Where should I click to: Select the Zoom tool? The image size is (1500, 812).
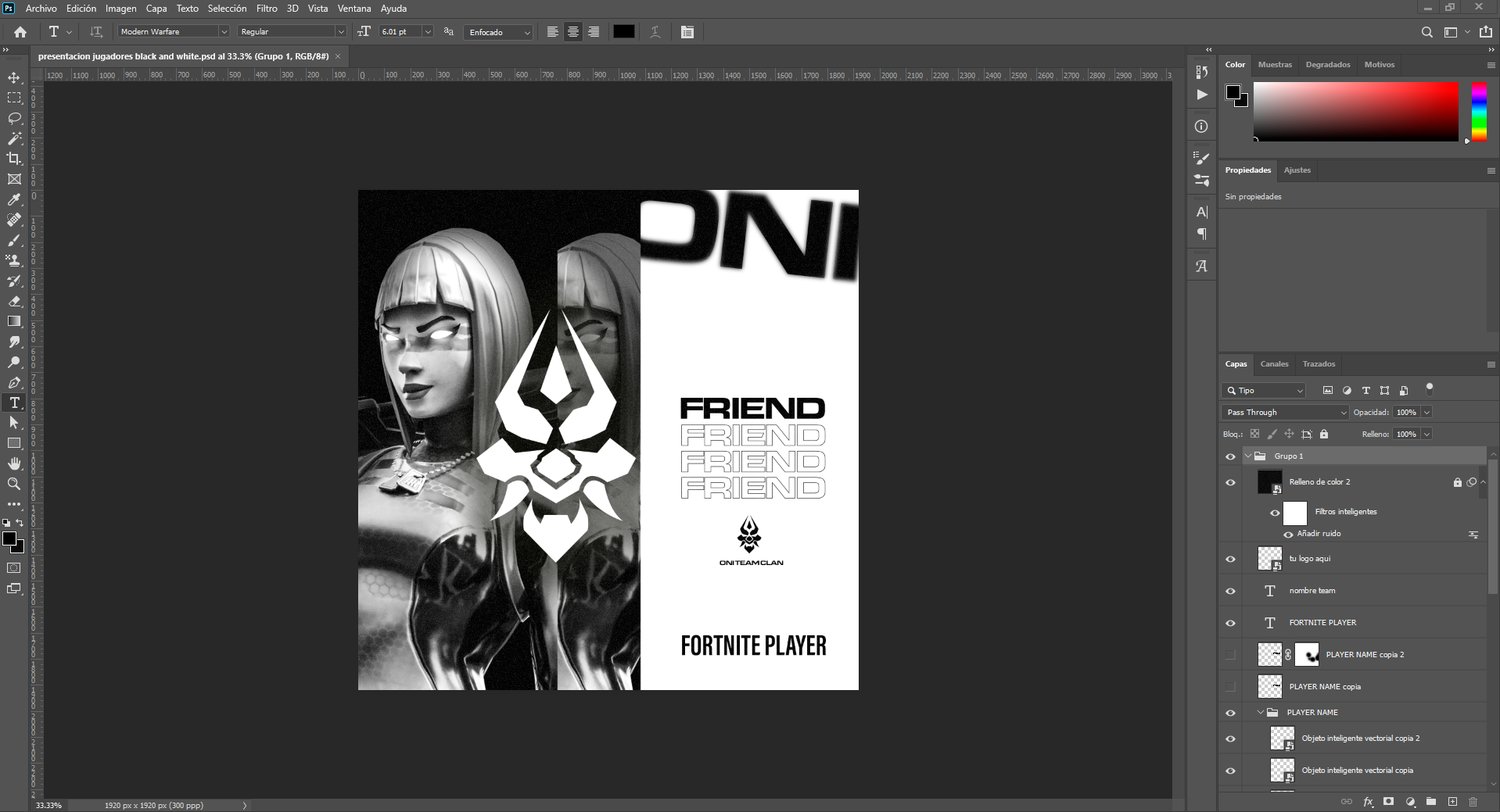click(x=14, y=484)
